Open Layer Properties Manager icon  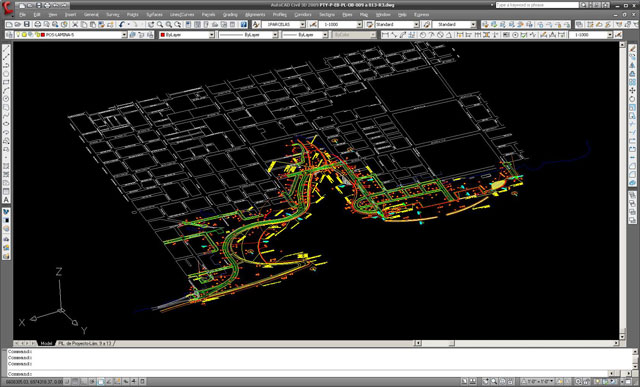10,35
